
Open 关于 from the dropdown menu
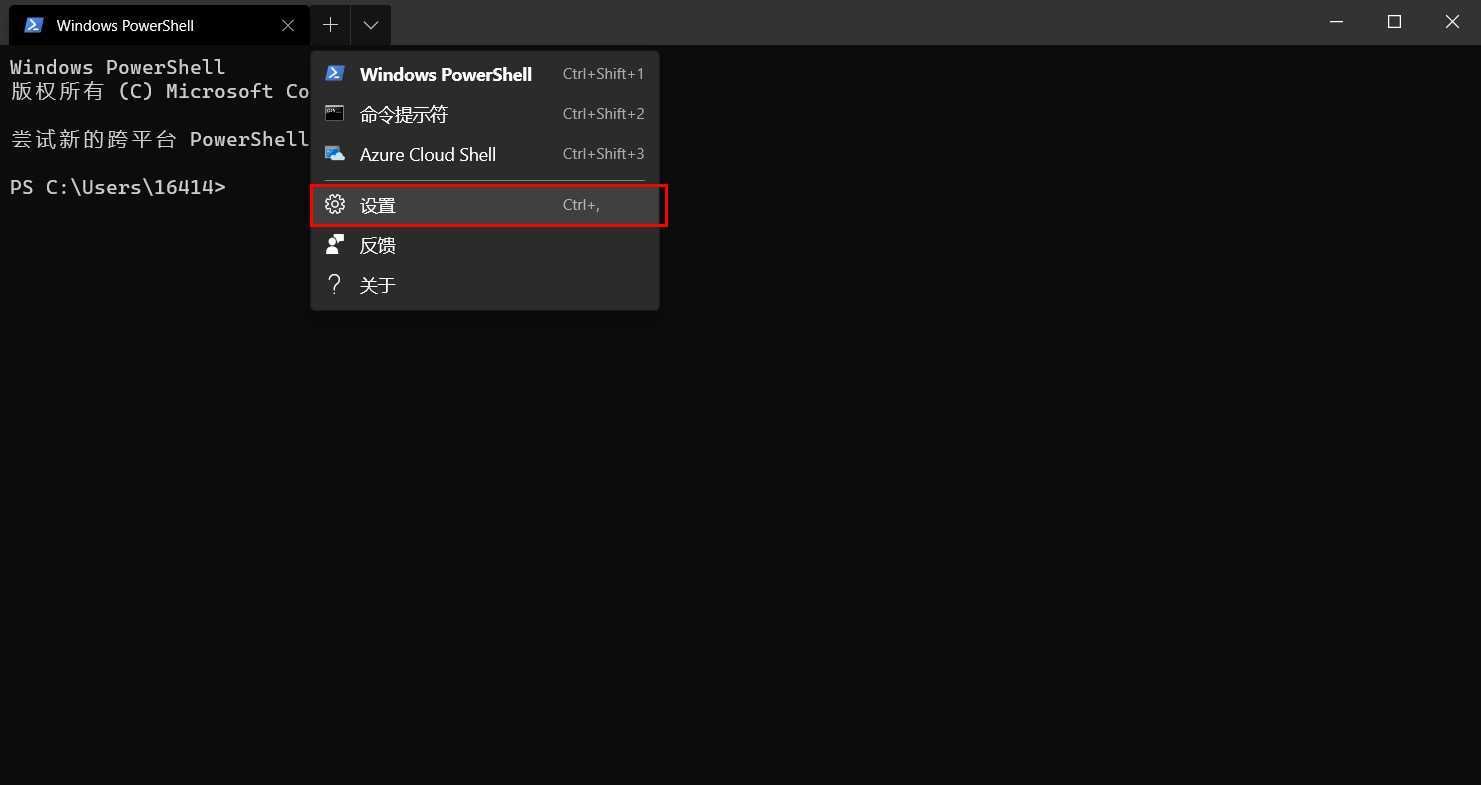[x=485, y=285]
